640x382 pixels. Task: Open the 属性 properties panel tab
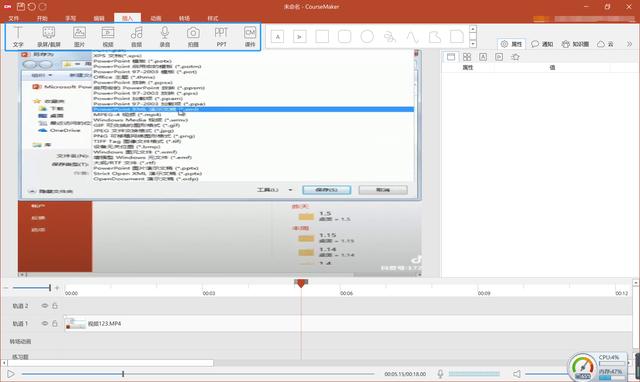pyautogui.click(x=511, y=44)
